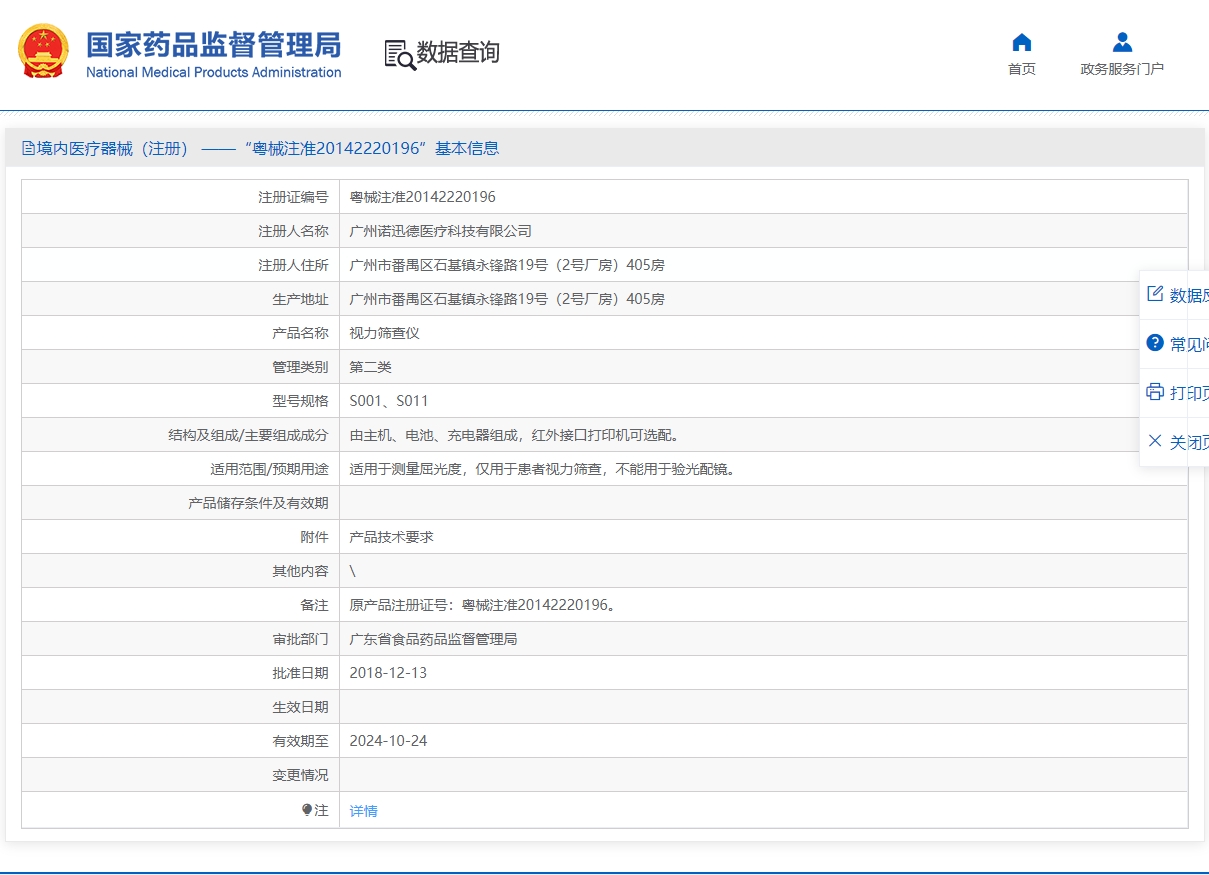This screenshot has height=875, width=1209.
Task: Click 数据查询 heading text
Action: [x=458, y=53]
